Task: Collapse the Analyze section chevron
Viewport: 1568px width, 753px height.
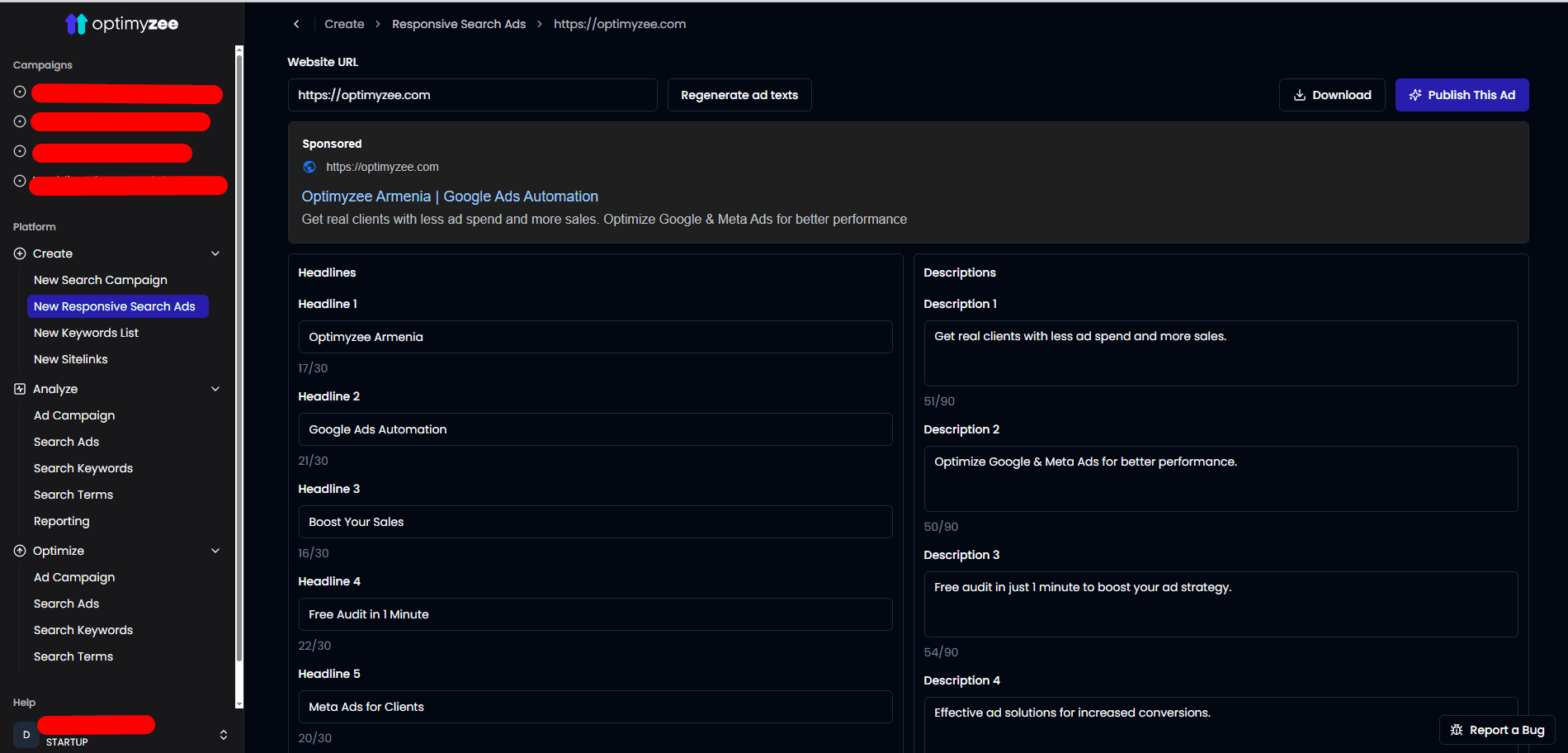Action: (215, 388)
